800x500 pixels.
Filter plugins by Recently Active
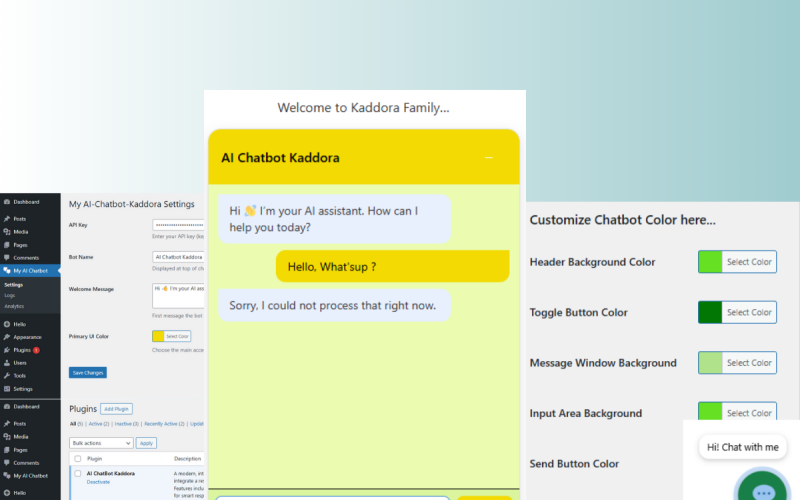point(161,424)
